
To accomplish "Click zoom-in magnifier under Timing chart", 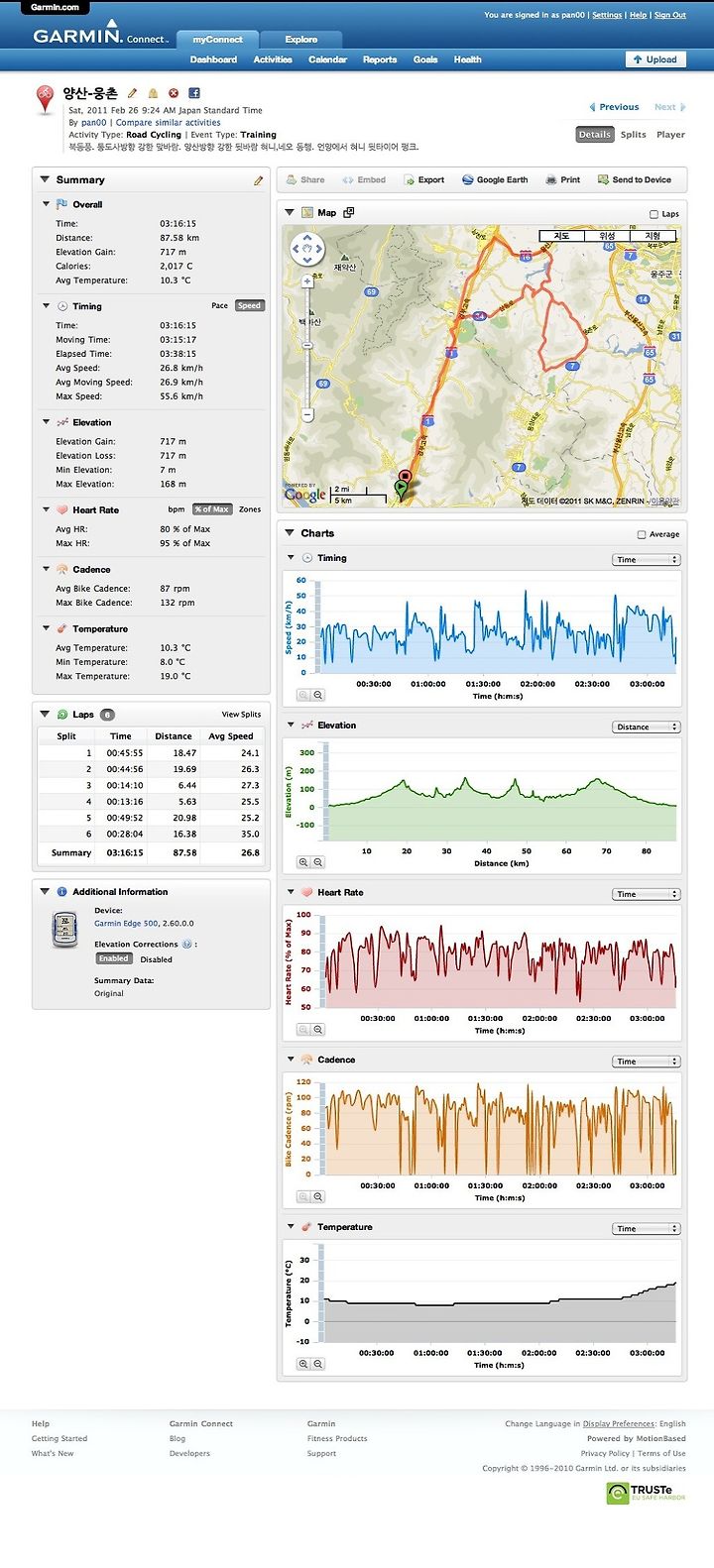I will coord(303,696).
